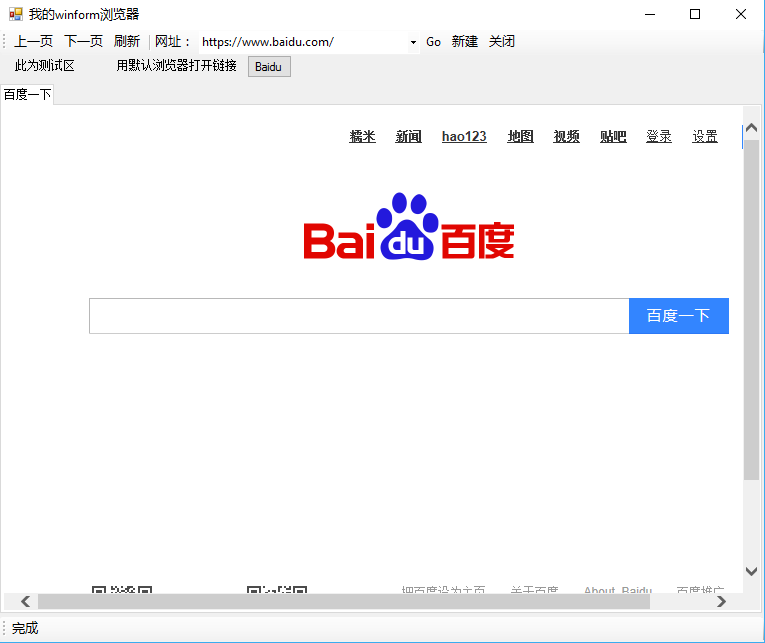
Task: Go back with 上一页 button
Action: pyautogui.click(x=33, y=41)
